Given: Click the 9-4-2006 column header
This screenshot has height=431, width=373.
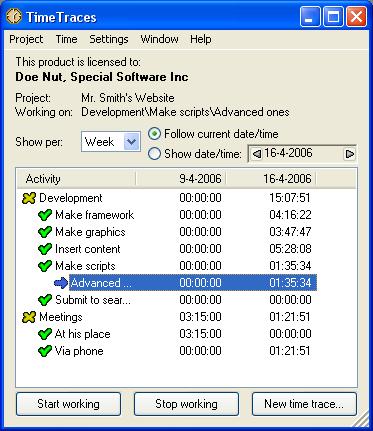Looking at the screenshot, I should click(181, 179).
